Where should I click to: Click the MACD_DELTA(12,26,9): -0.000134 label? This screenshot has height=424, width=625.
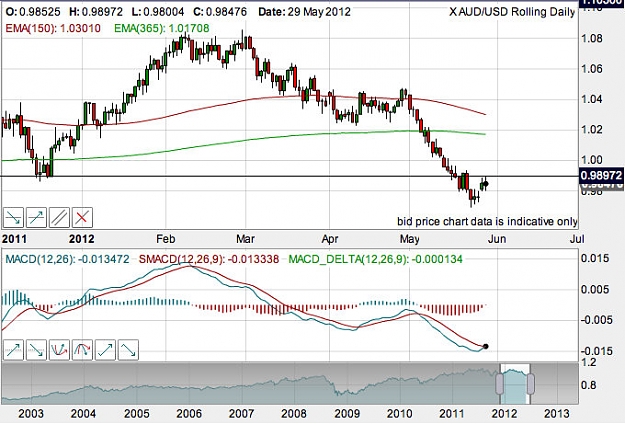[x=375, y=259]
